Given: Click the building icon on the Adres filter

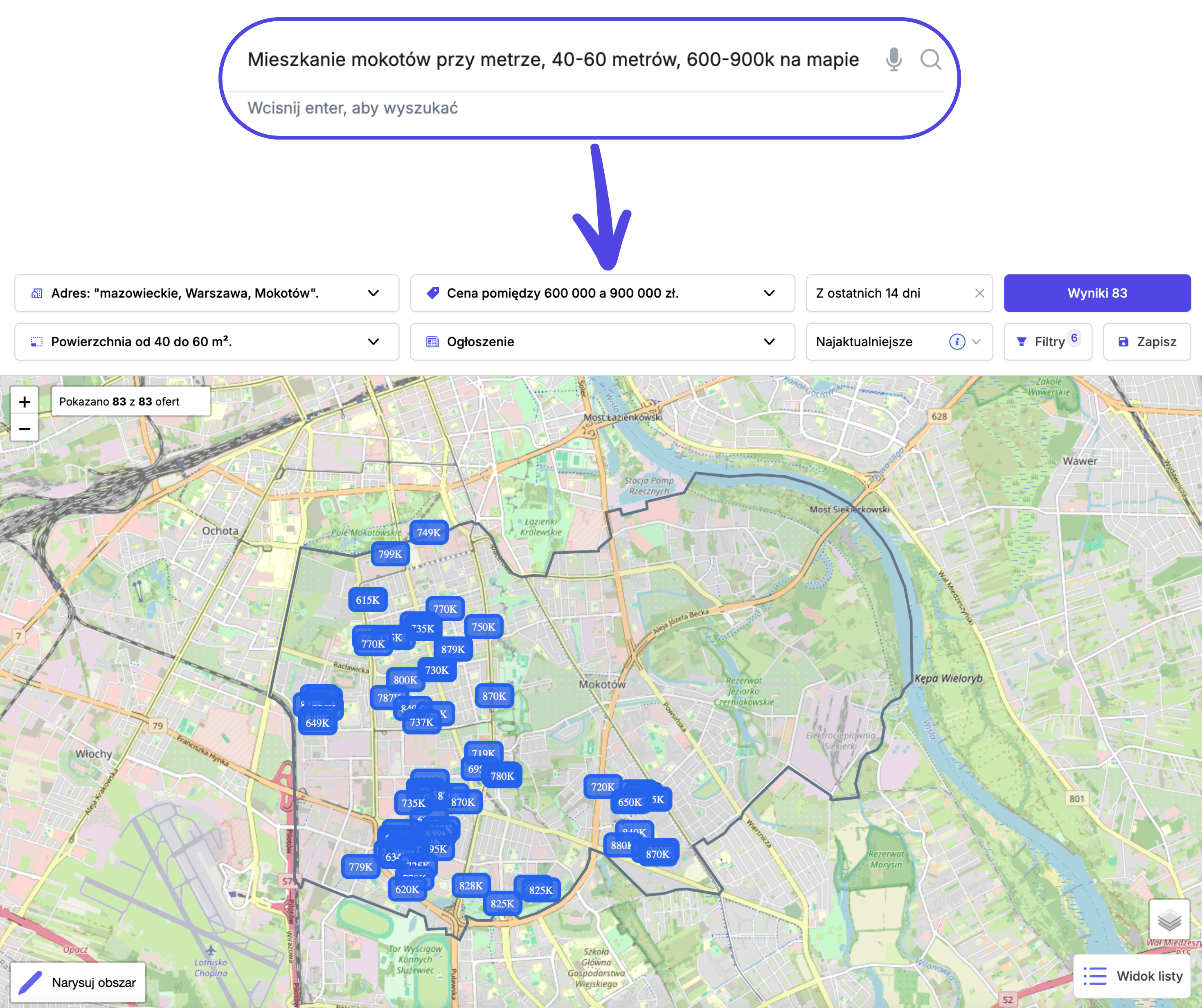Looking at the screenshot, I should click(37, 293).
